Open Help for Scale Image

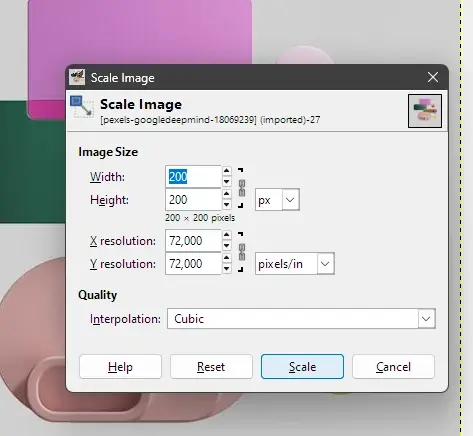click(x=120, y=367)
